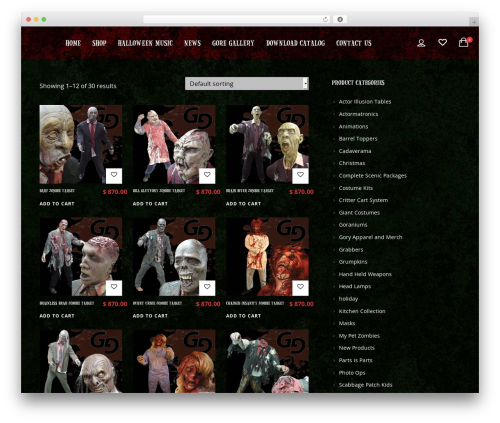Open Download Catalog menu item
Viewport: 500px width, 423px height.
(295, 43)
